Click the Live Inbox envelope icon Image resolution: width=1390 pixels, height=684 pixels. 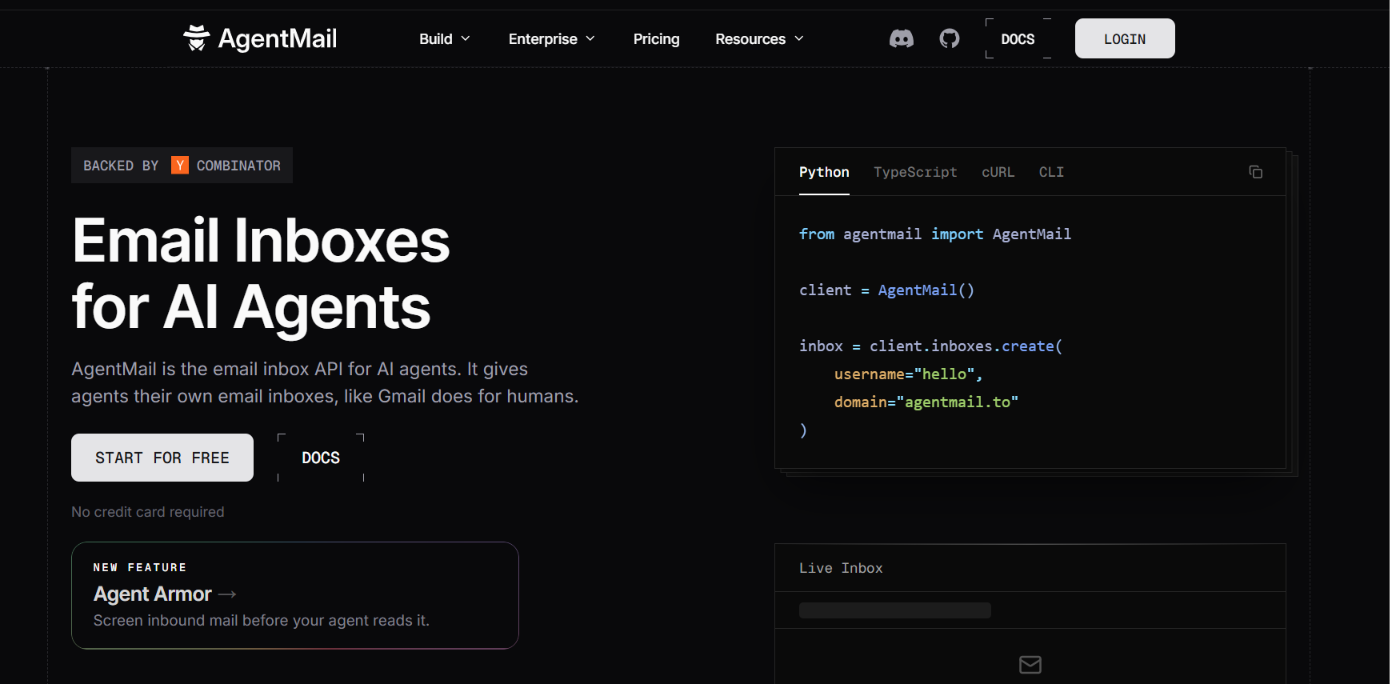(x=1030, y=664)
